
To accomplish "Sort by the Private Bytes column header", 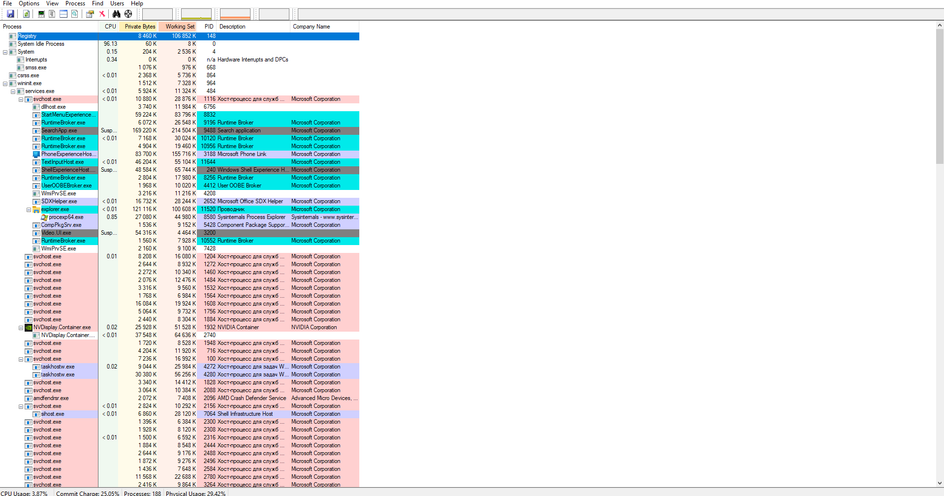I will point(138,26).
